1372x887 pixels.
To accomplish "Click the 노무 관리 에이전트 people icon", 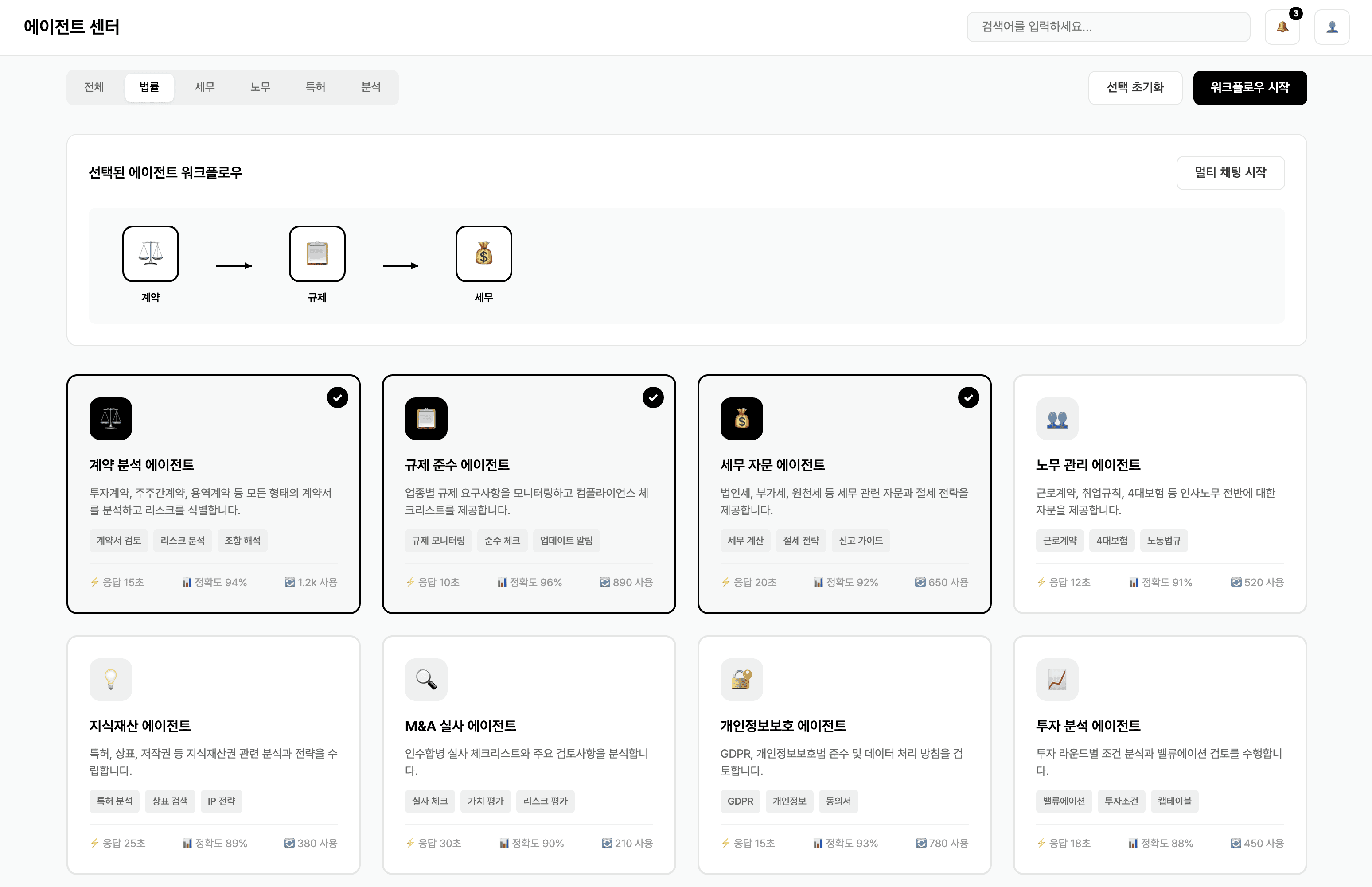I will coord(1056,419).
